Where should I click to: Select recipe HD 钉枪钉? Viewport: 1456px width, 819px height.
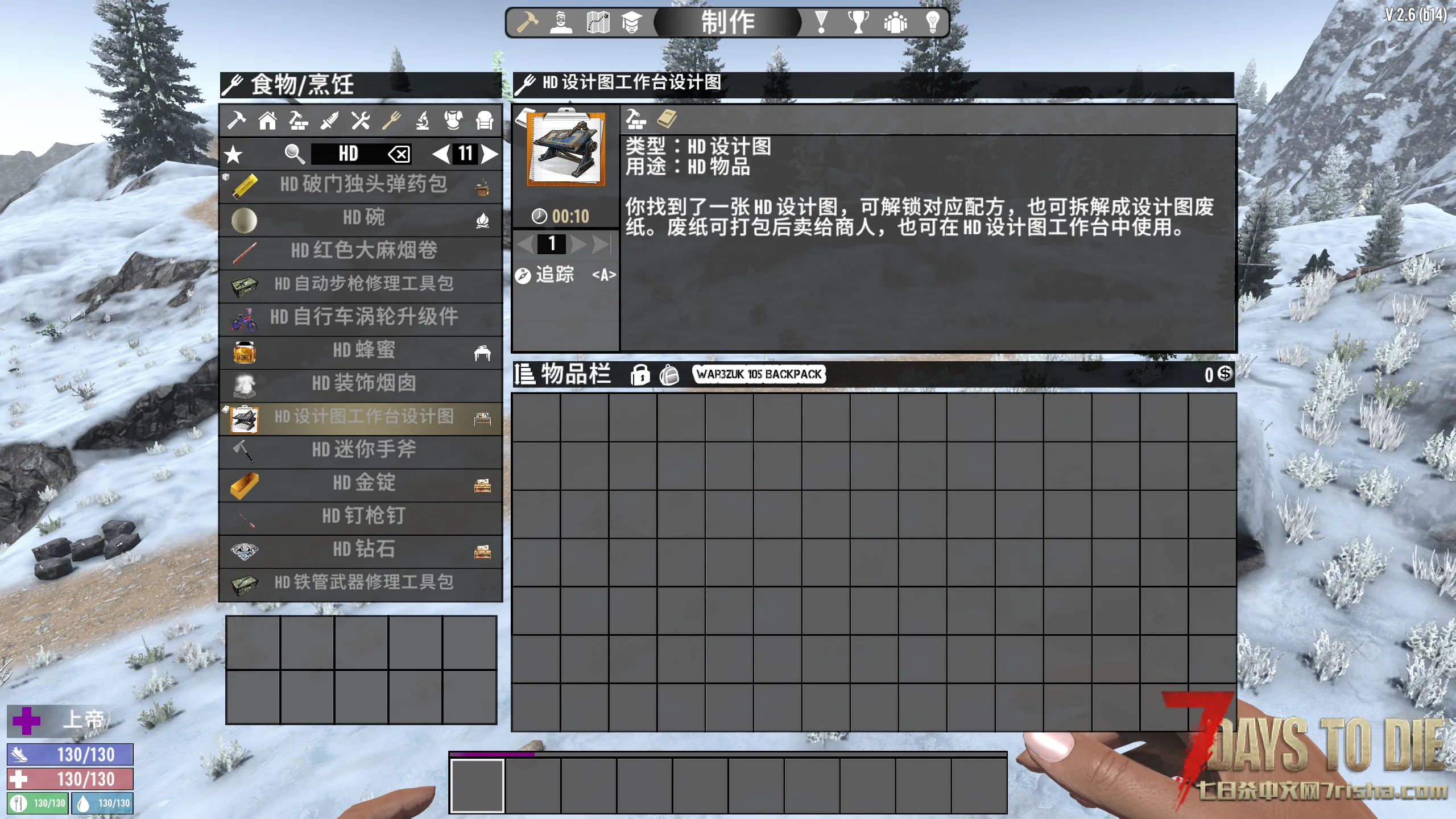361,518
